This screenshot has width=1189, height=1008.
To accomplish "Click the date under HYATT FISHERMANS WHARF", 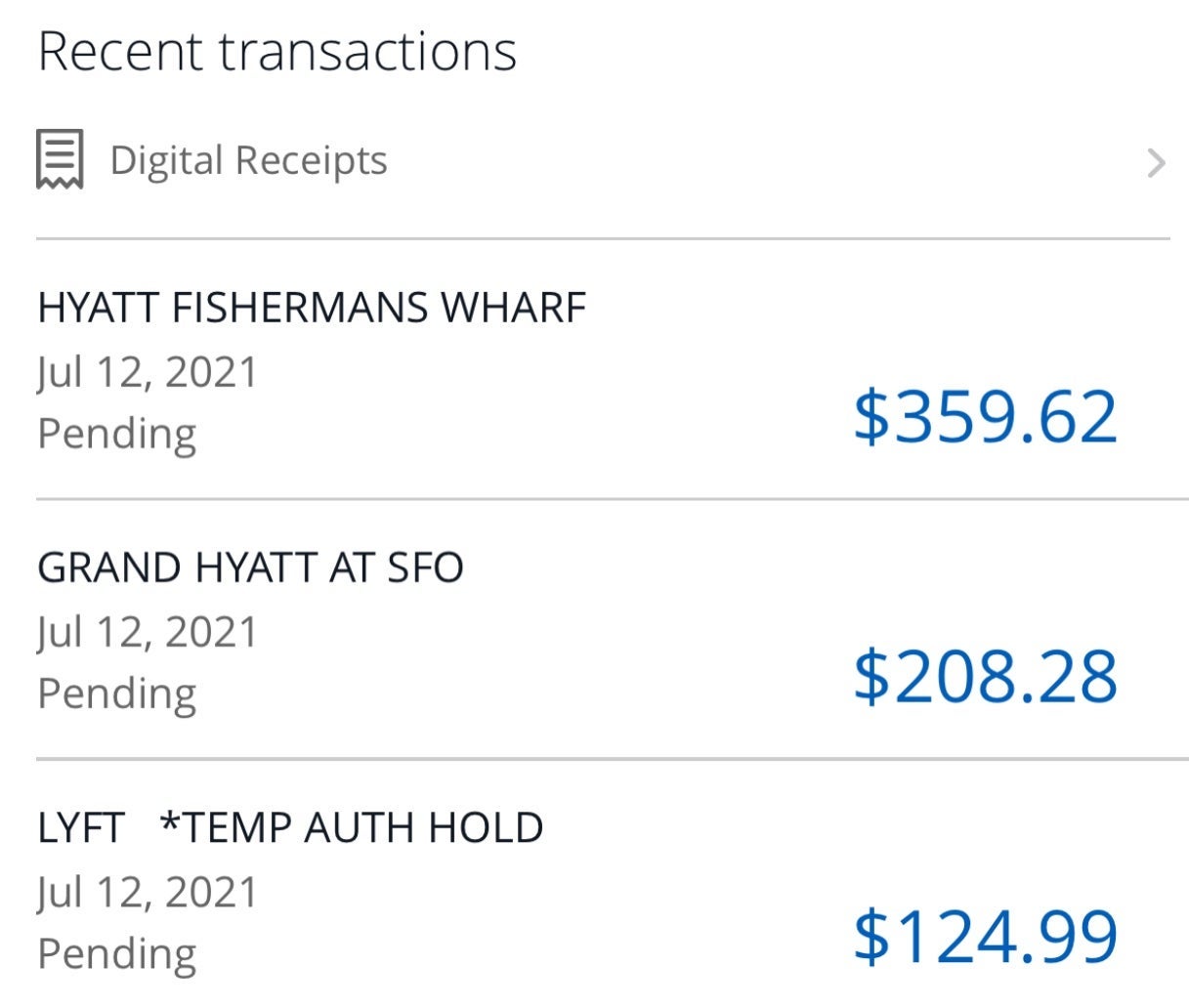I will pyautogui.click(x=148, y=372).
